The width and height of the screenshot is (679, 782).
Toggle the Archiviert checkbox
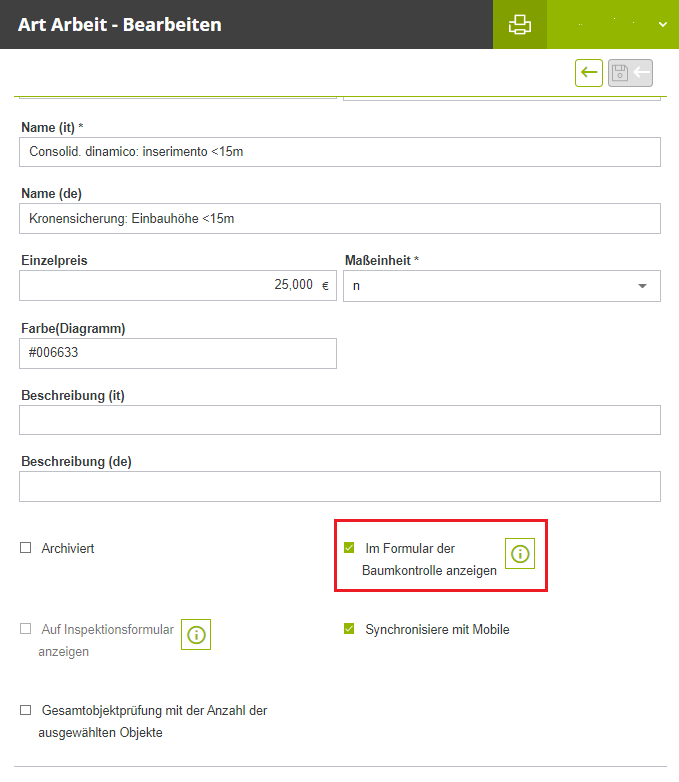tap(26, 548)
